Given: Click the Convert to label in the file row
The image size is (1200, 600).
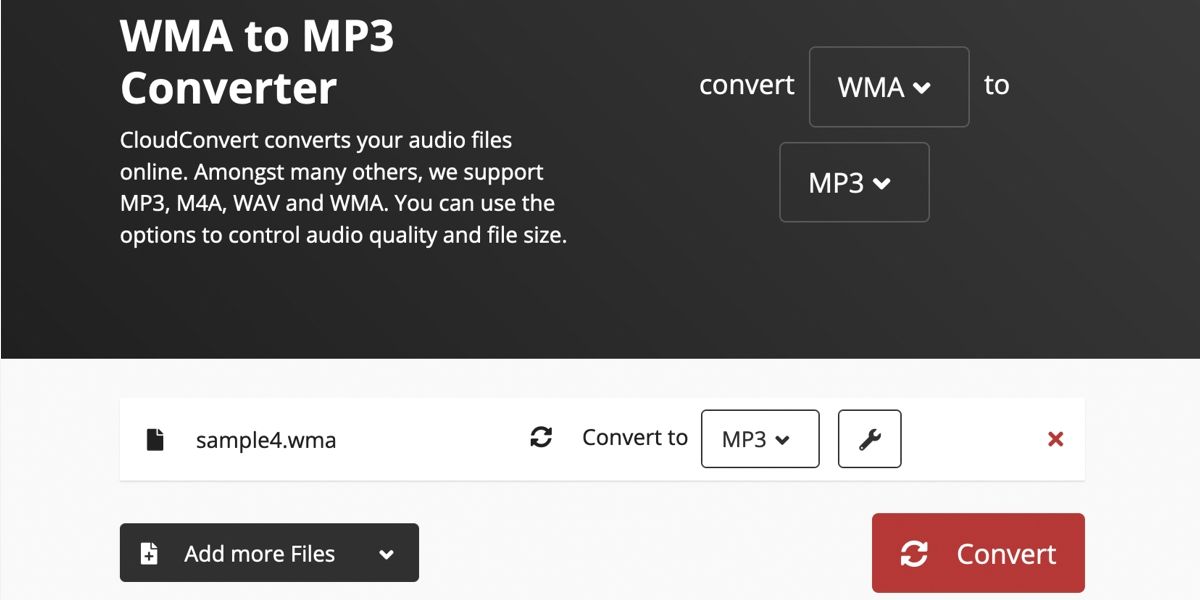Looking at the screenshot, I should click(x=635, y=437).
